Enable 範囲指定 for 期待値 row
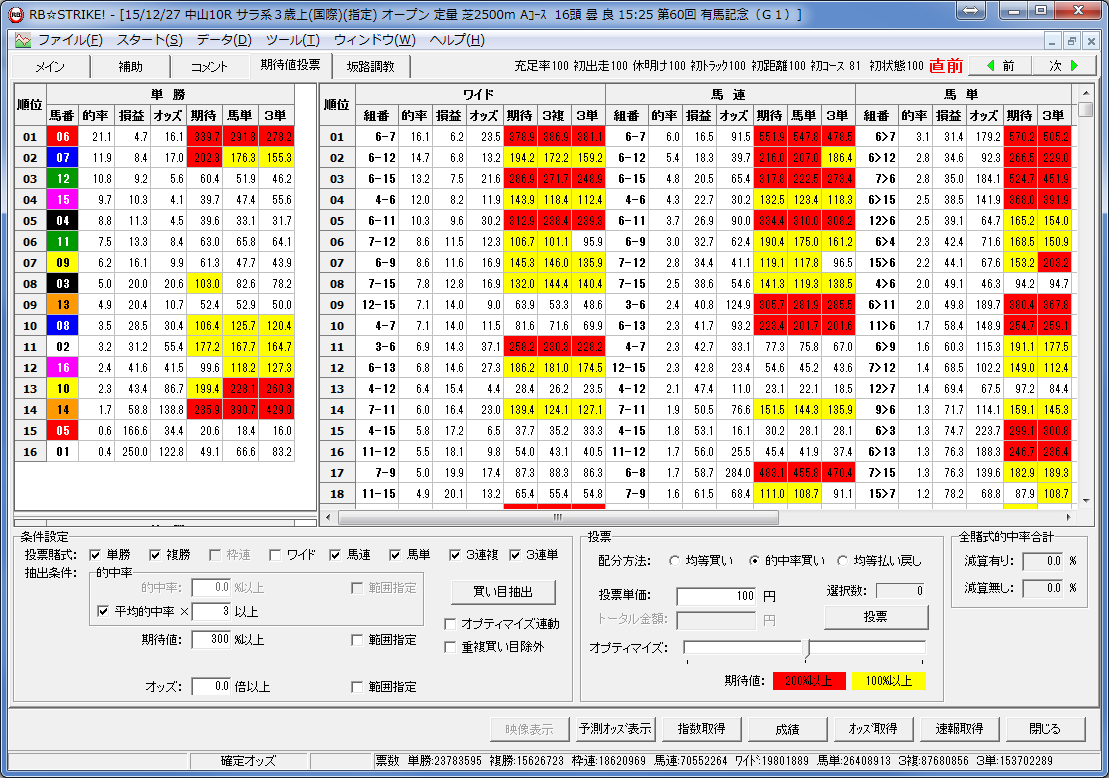The height and width of the screenshot is (778, 1109). tap(357, 640)
